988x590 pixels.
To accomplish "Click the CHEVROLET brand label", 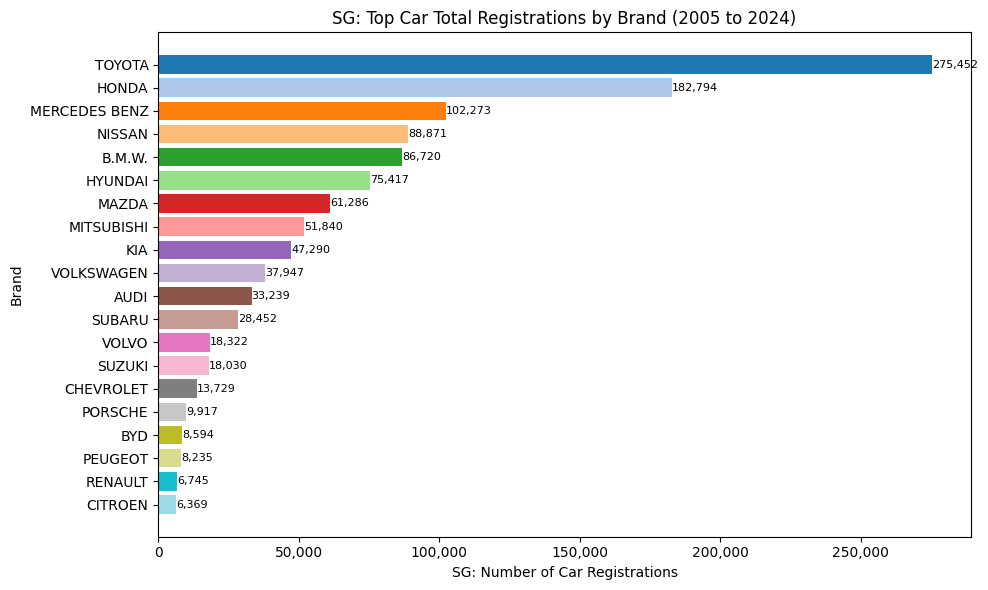I will [106, 389].
